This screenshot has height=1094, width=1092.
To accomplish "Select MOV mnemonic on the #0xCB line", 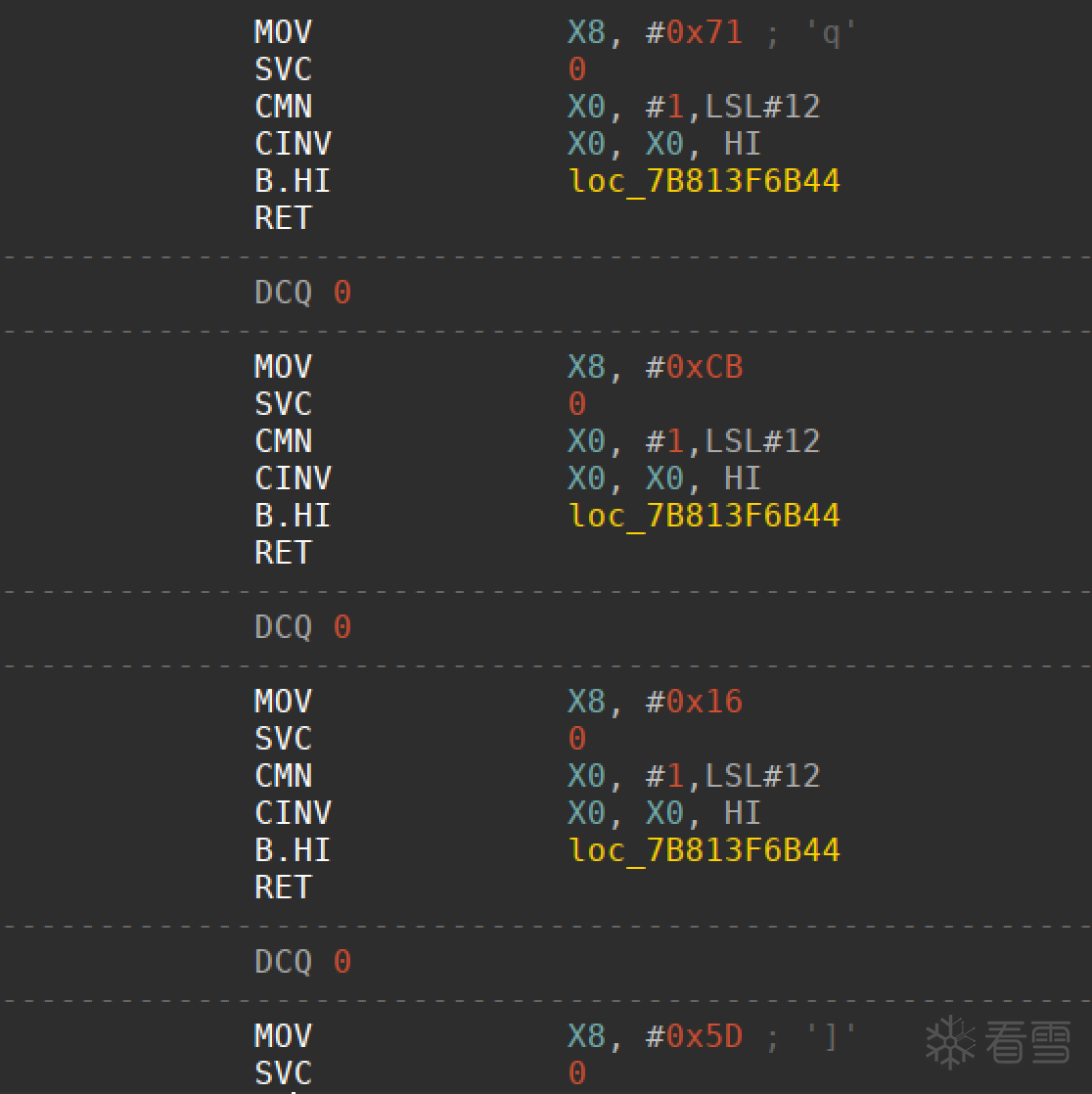I will click(284, 367).
